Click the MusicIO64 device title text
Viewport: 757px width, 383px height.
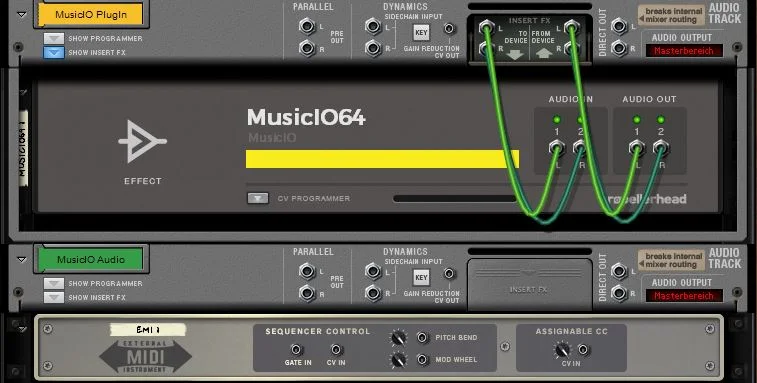pyautogui.click(x=306, y=117)
